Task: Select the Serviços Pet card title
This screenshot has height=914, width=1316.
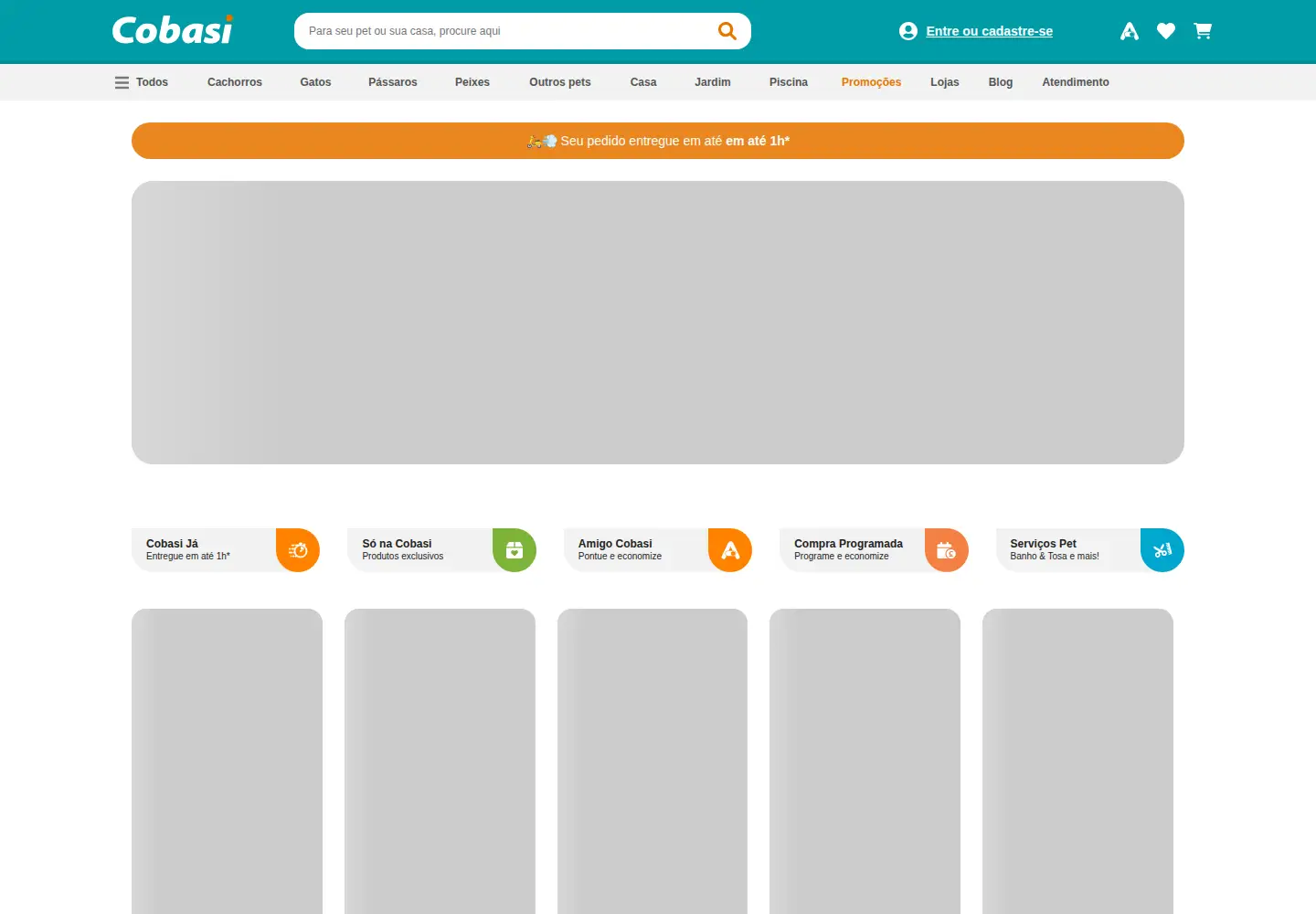Action: (1043, 544)
